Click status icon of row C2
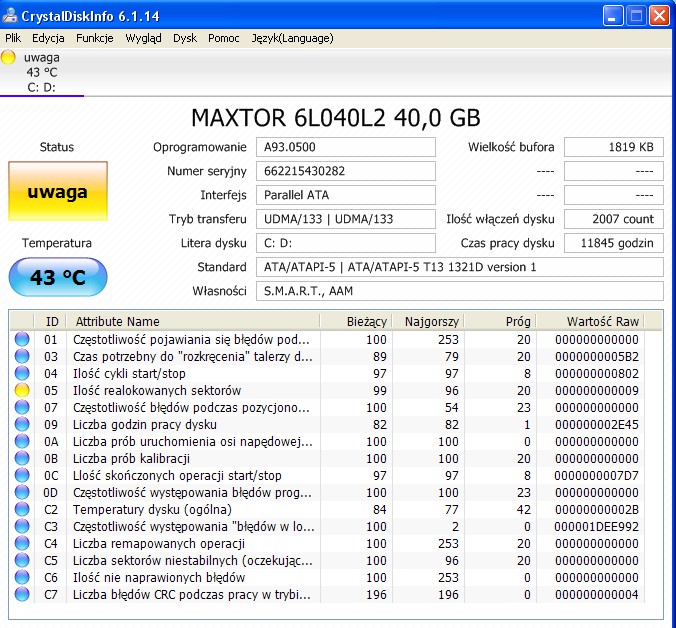The width and height of the screenshot is (676, 628). 22,509
